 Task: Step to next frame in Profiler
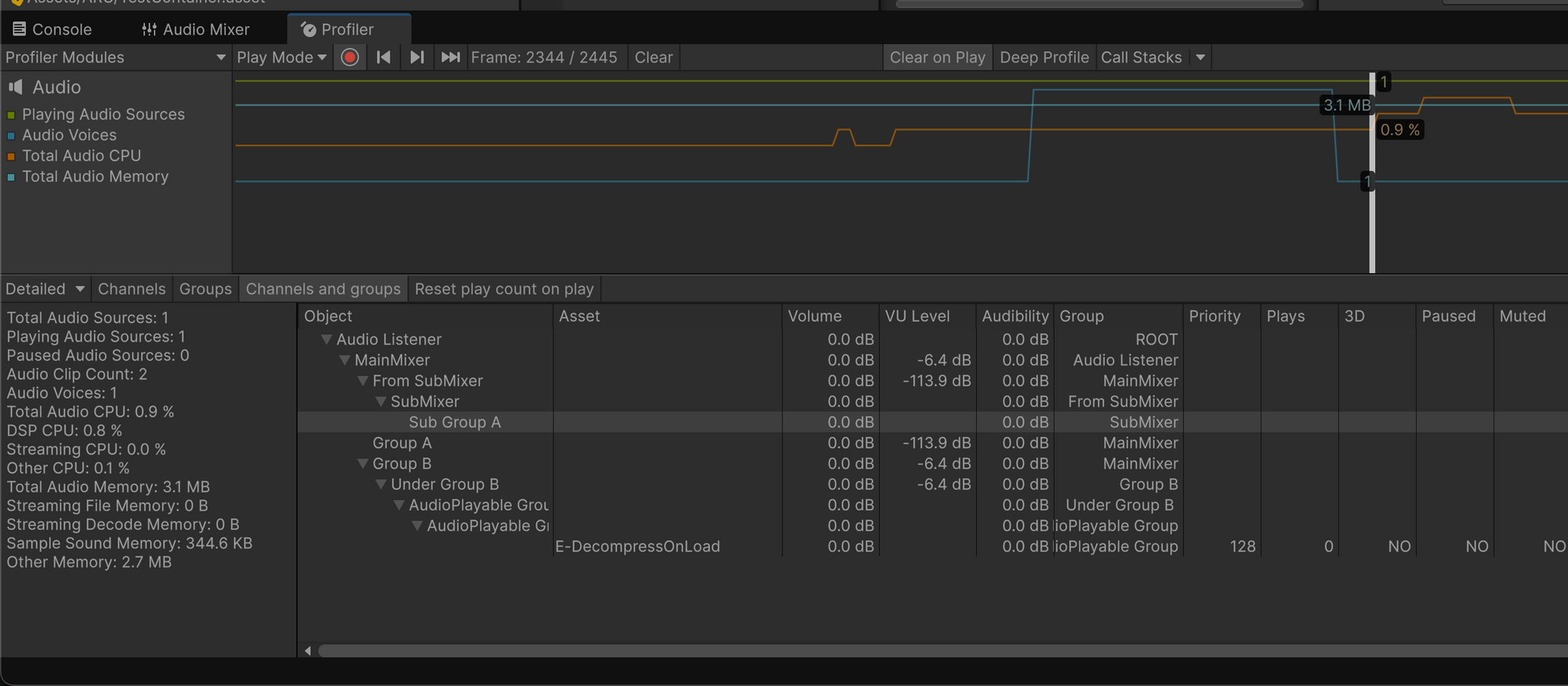coord(417,57)
